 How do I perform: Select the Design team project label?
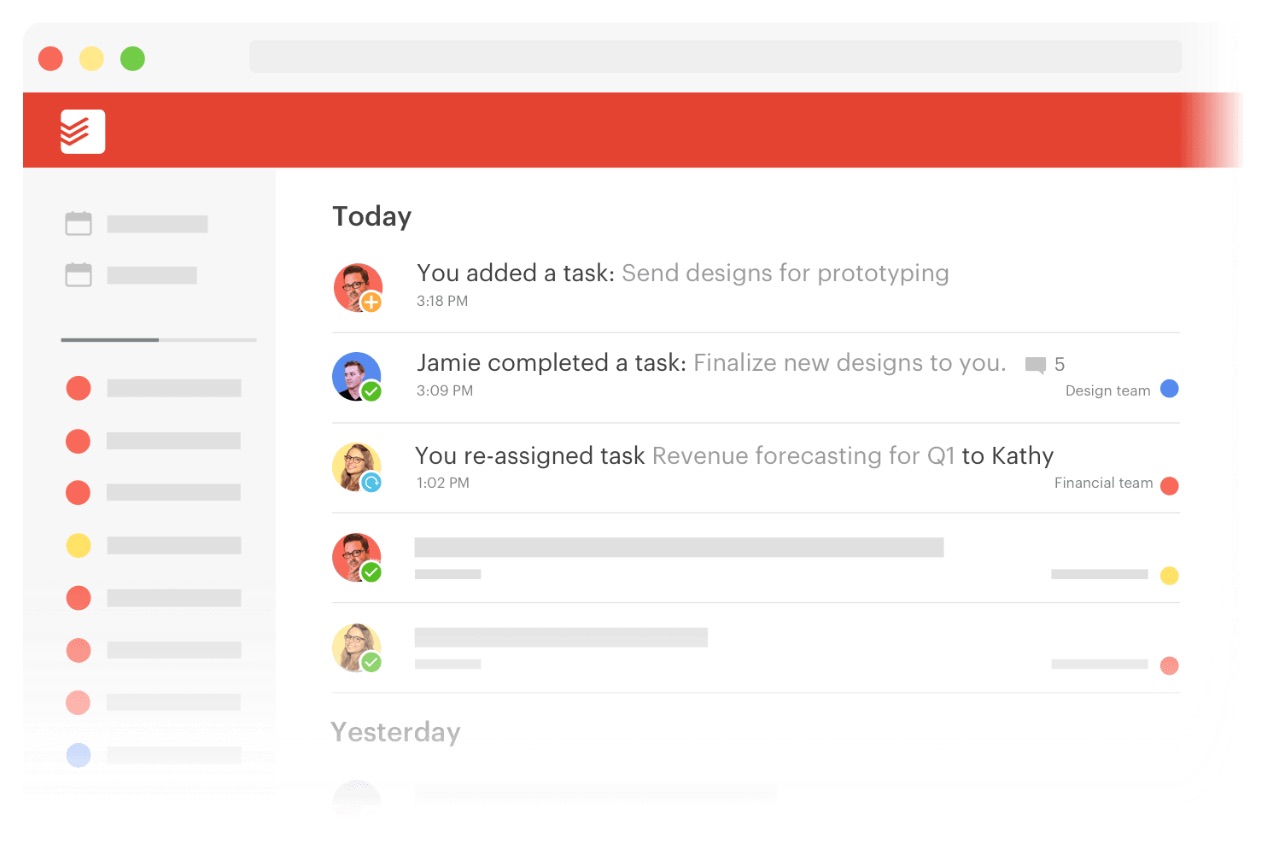1107,391
